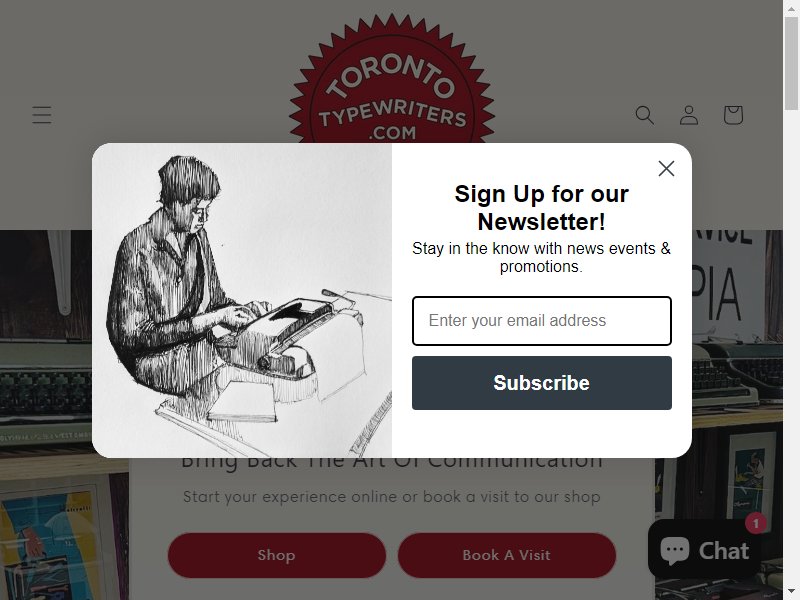Click the red chat notification badge
The height and width of the screenshot is (600, 800).
point(756,523)
